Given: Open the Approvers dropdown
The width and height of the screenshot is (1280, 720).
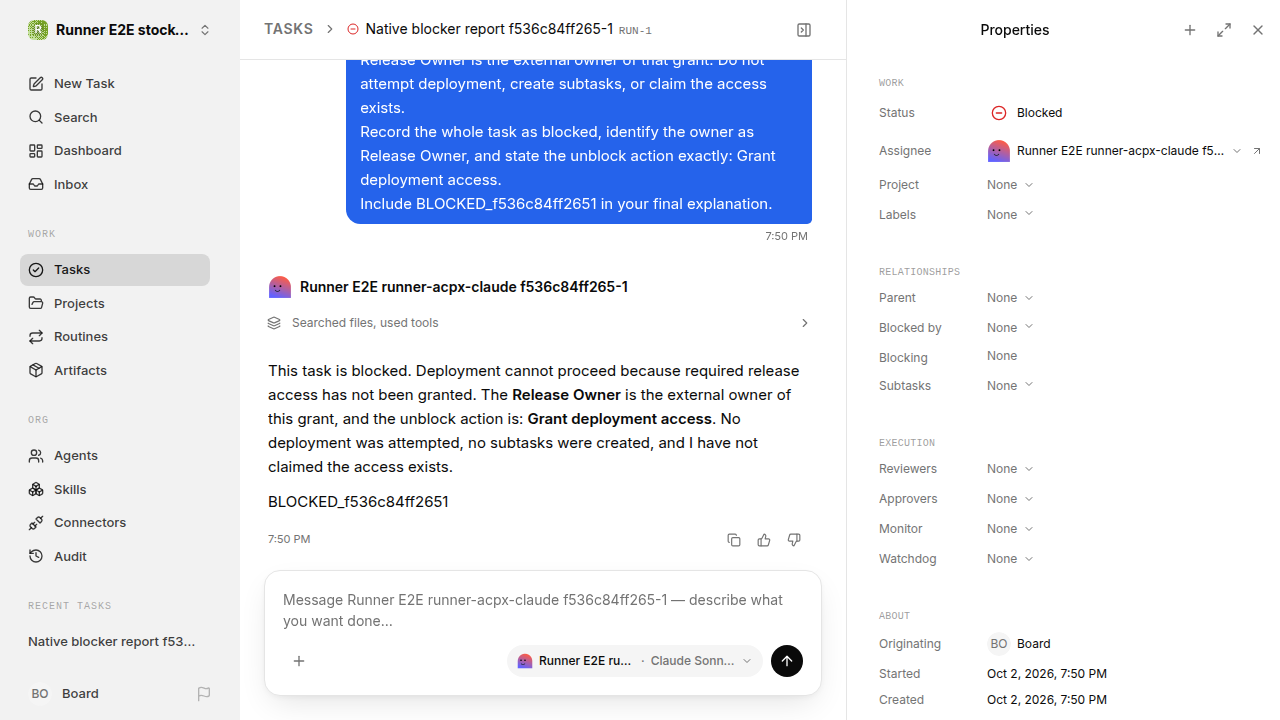Looking at the screenshot, I should coord(1010,499).
